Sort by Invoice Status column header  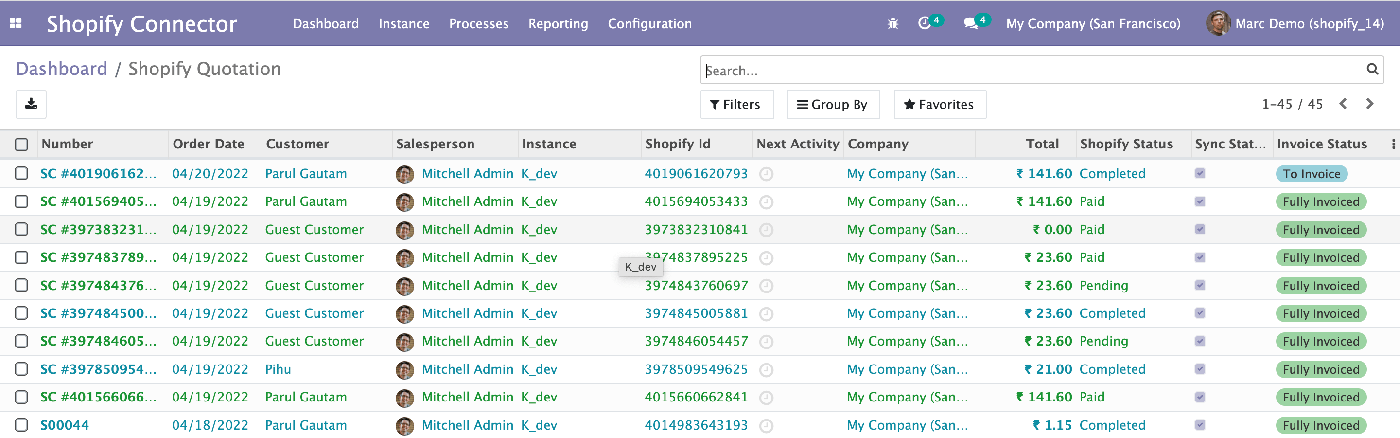[x=1322, y=144]
